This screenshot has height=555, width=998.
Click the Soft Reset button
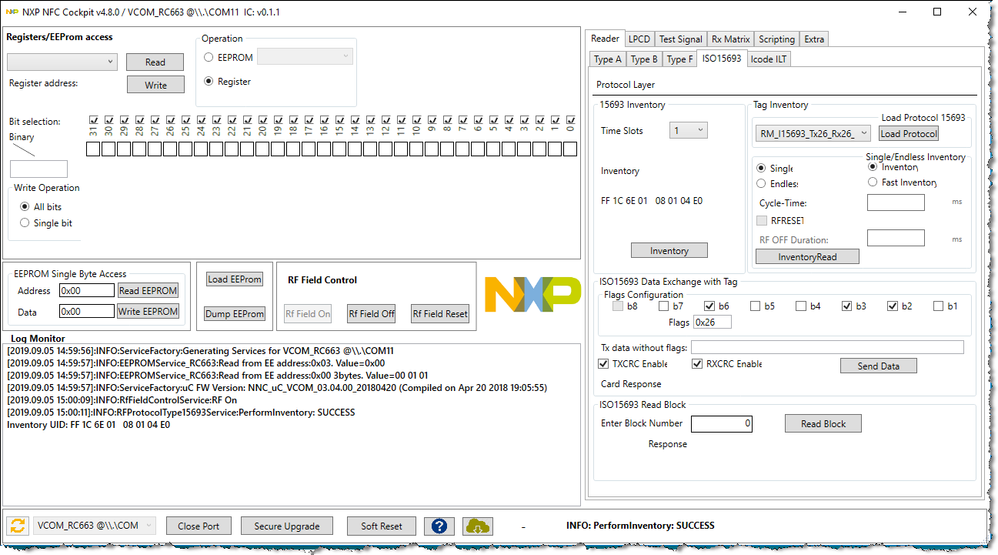click(381, 526)
